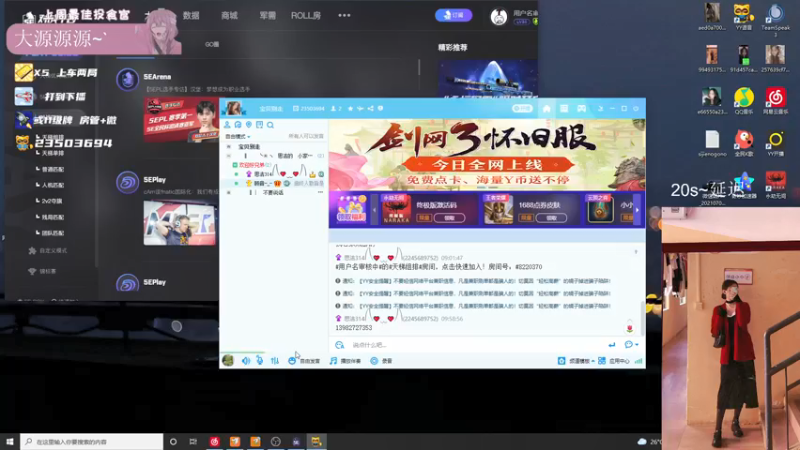Click the user profile icon in channel toolbar
The image size is (800, 450).
[227, 124]
